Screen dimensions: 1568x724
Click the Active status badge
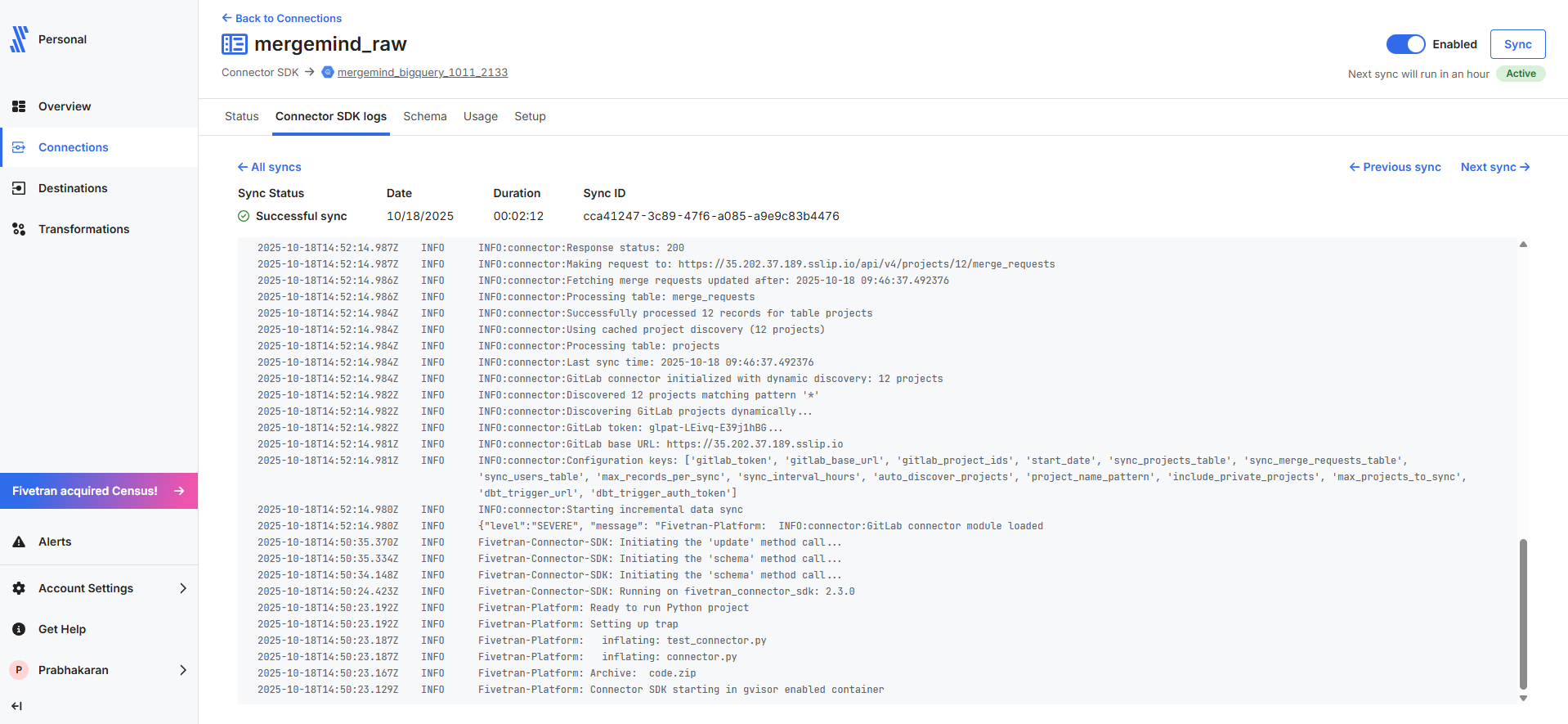click(1521, 74)
